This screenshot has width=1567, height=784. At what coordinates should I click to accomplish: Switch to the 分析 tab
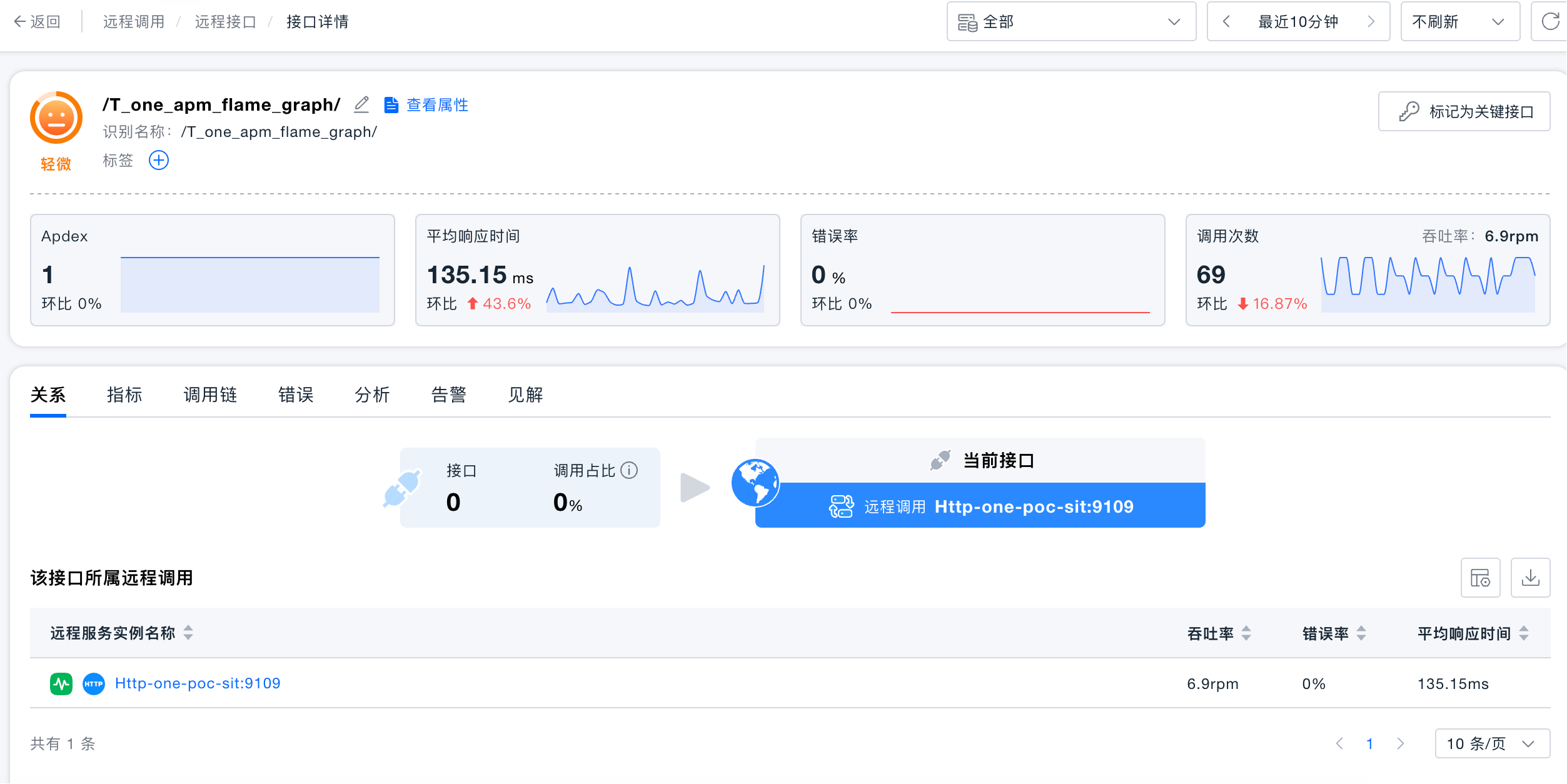372,395
